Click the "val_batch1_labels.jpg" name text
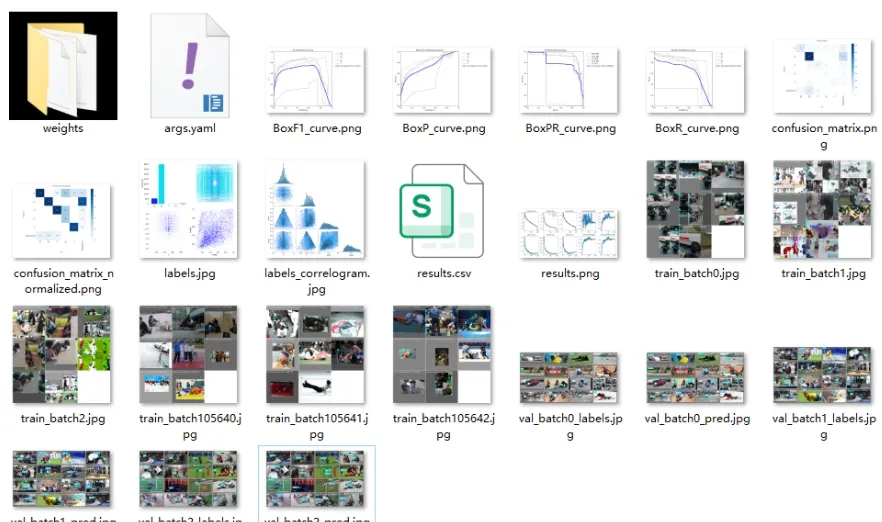This screenshot has height=522, width=882. pos(824,426)
